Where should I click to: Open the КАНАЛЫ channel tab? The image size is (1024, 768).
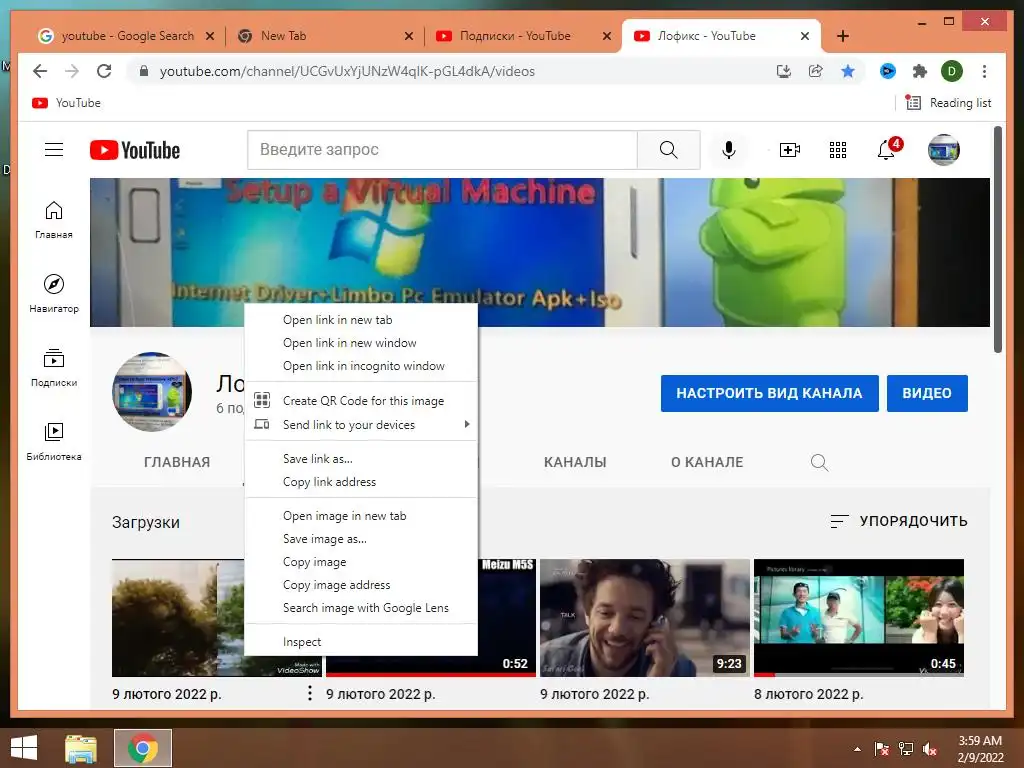[575, 462]
